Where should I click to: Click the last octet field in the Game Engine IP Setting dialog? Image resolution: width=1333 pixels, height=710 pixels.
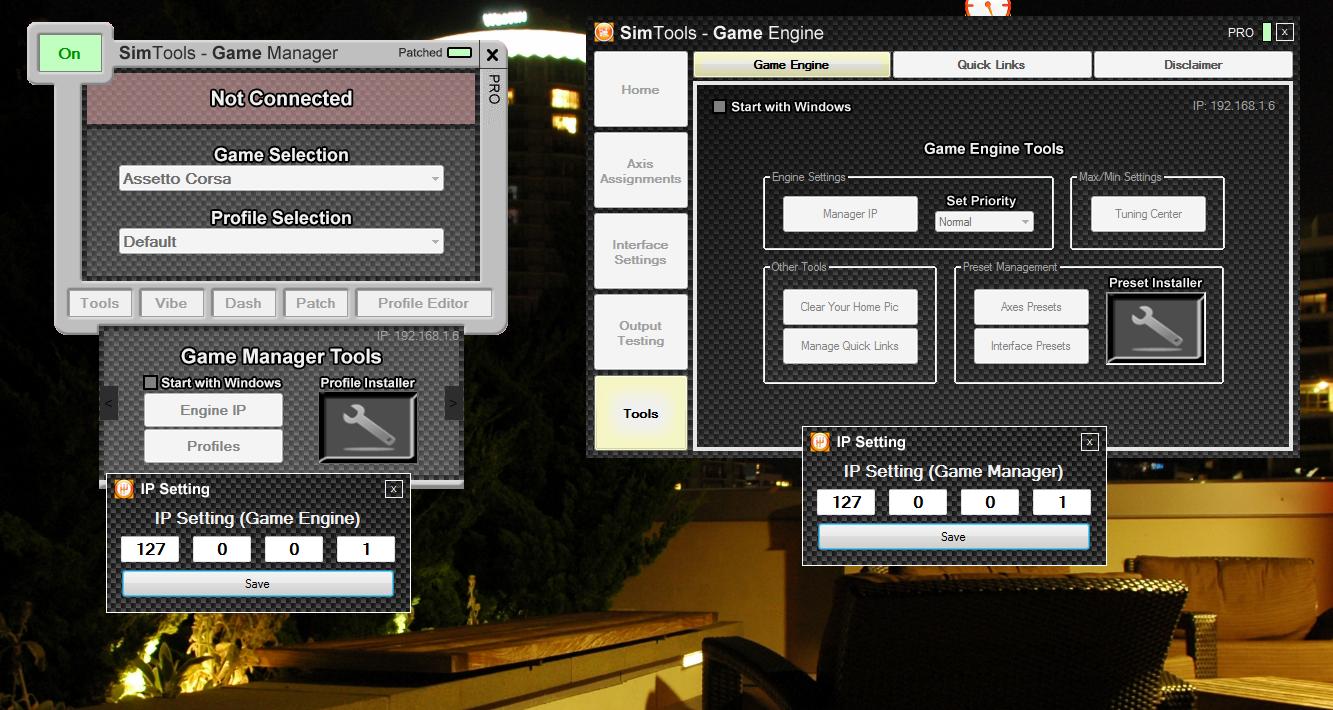point(366,549)
